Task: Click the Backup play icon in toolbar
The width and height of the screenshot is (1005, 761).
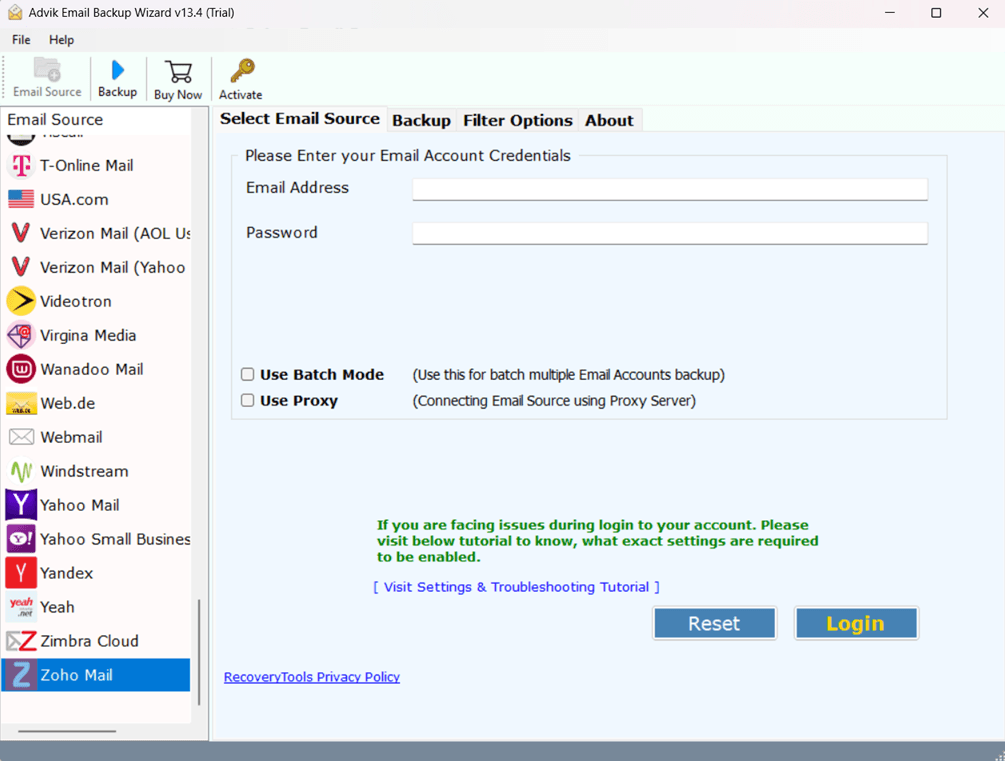Action: point(117,70)
